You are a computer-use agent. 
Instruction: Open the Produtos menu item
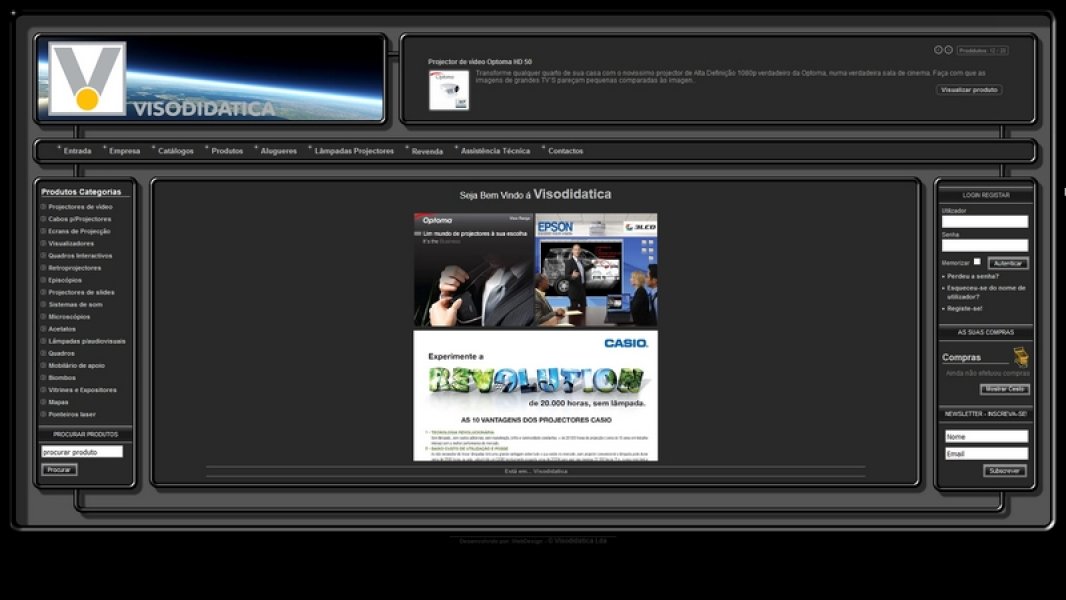[227, 151]
